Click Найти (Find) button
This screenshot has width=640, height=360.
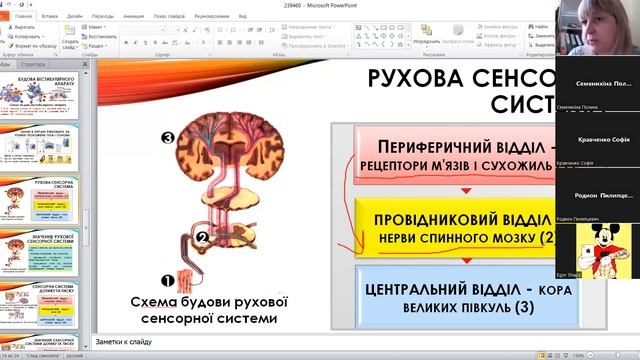click(x=538, y=27)
